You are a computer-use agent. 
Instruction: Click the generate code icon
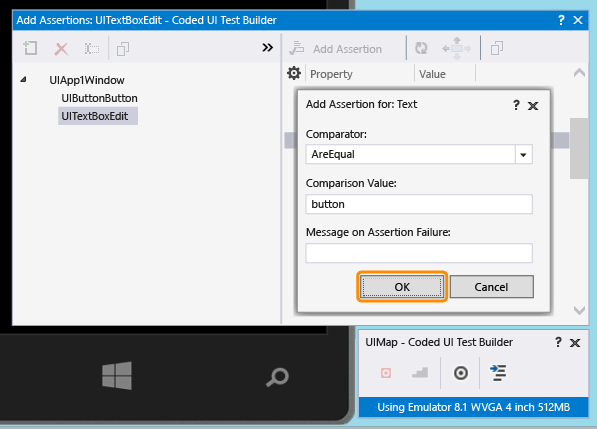pyautogui.click(x=498, y=373)
